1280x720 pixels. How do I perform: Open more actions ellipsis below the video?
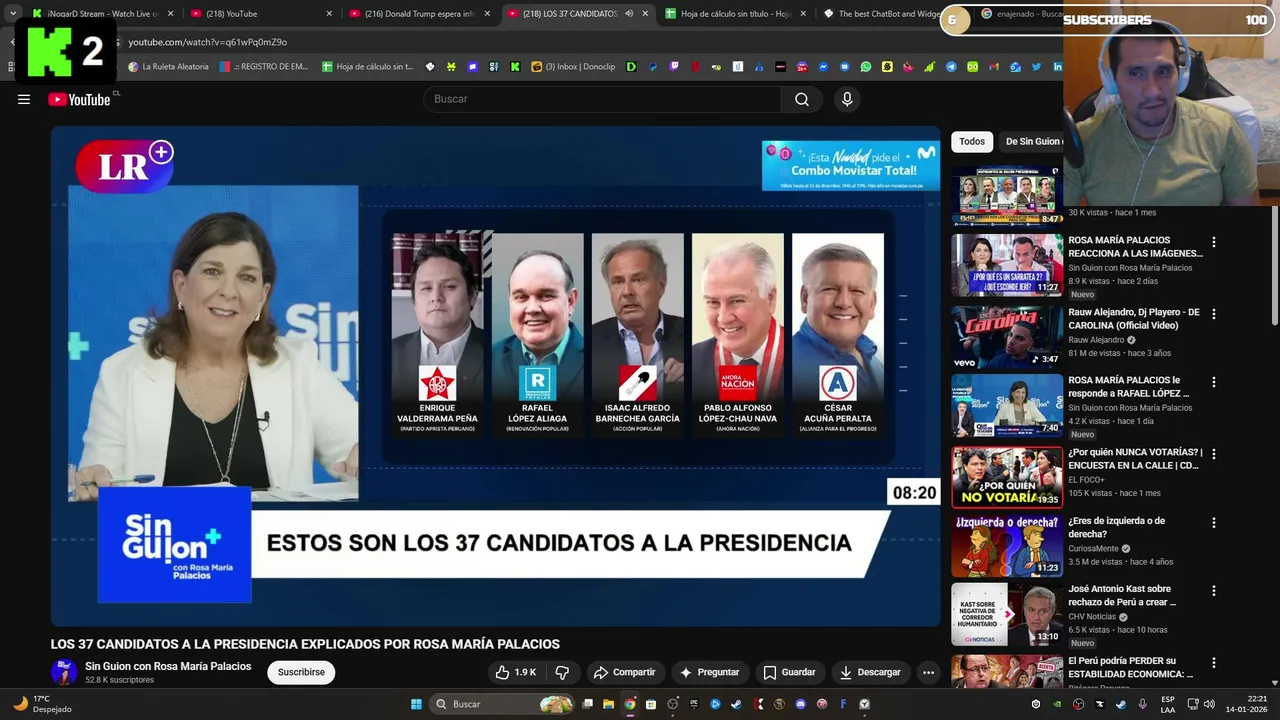coord(928,672)
